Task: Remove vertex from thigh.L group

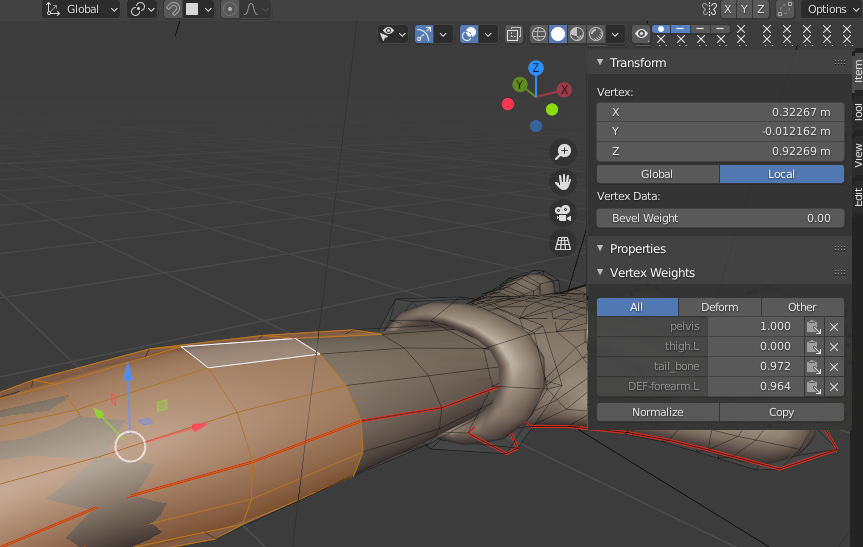Action: [x=834, y=347]
